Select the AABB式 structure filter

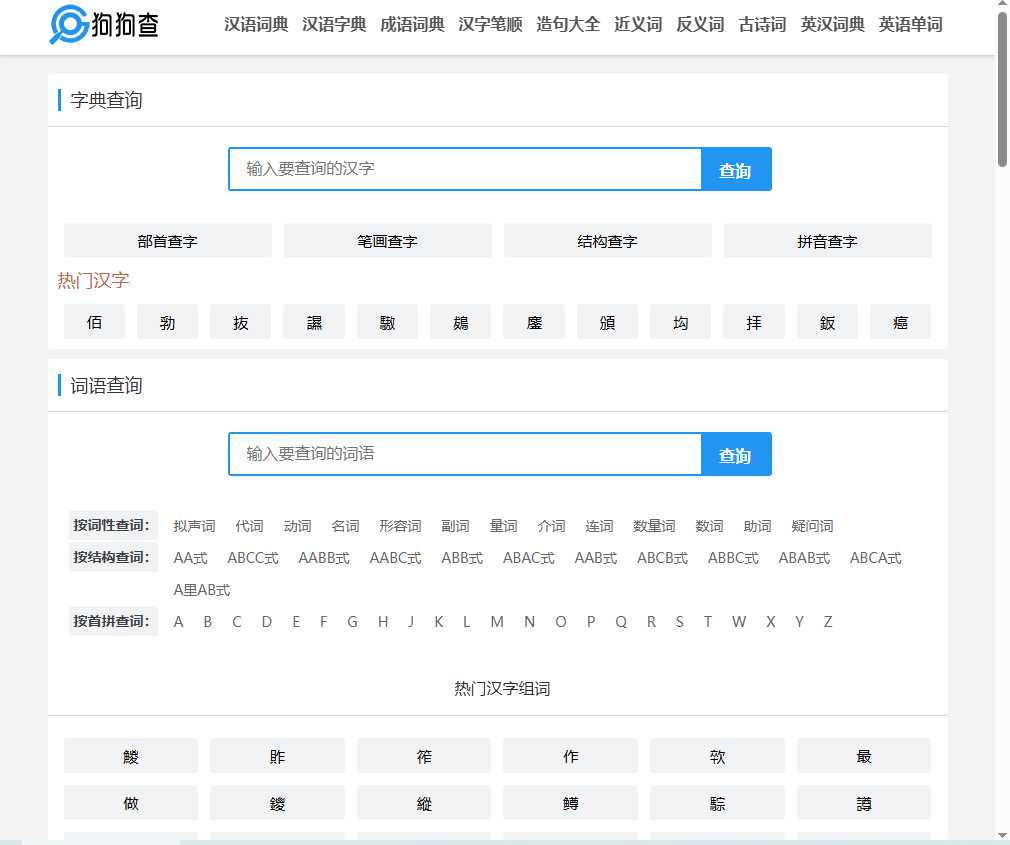pyautogui.click(x=322, y=558)
